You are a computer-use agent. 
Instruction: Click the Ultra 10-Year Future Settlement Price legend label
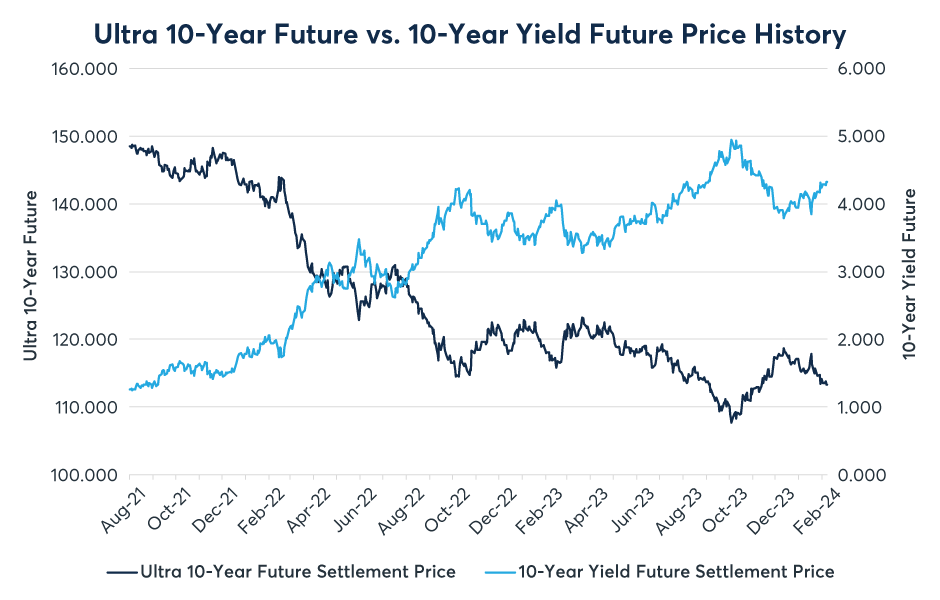click(299, 572)
